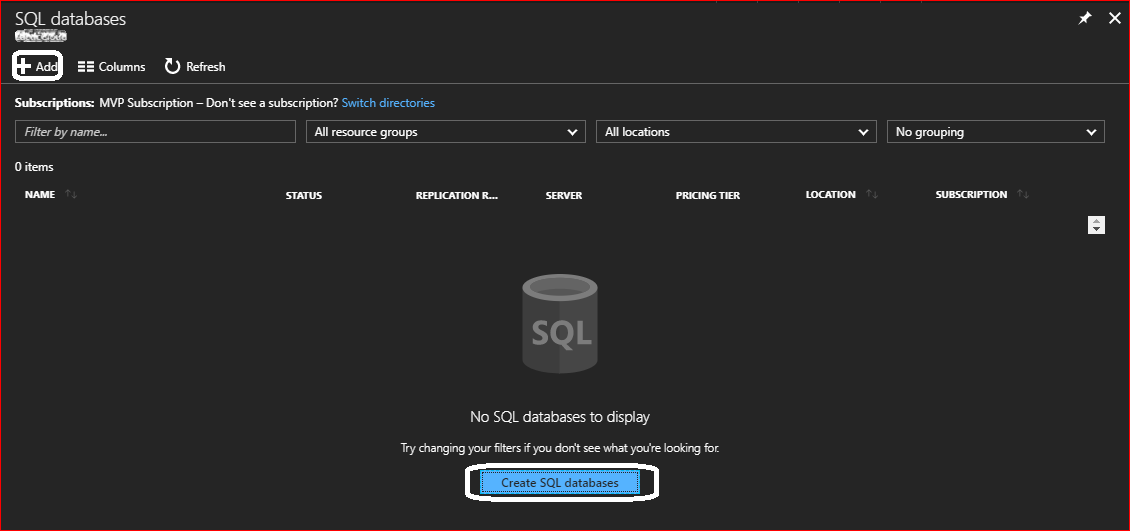Viewport: 1130px width, 531px height.
Task: Focus the Filter by name field
Action: 156,132
